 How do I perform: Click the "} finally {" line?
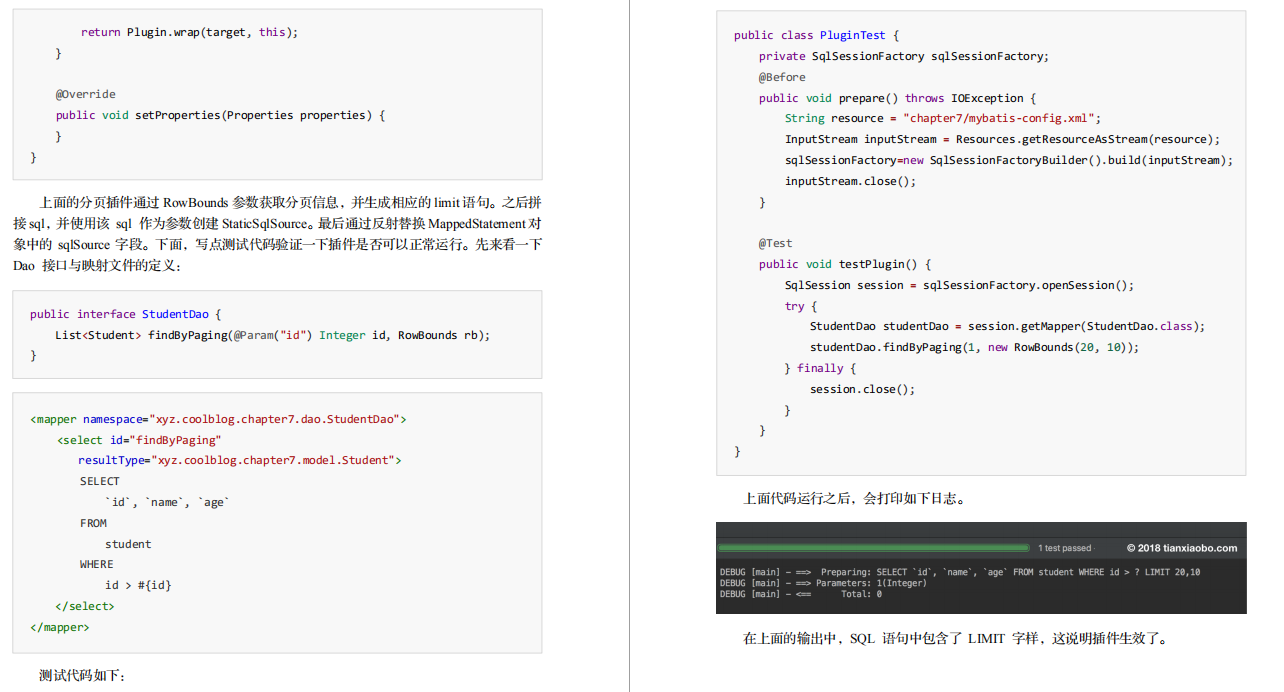(821, 368)
